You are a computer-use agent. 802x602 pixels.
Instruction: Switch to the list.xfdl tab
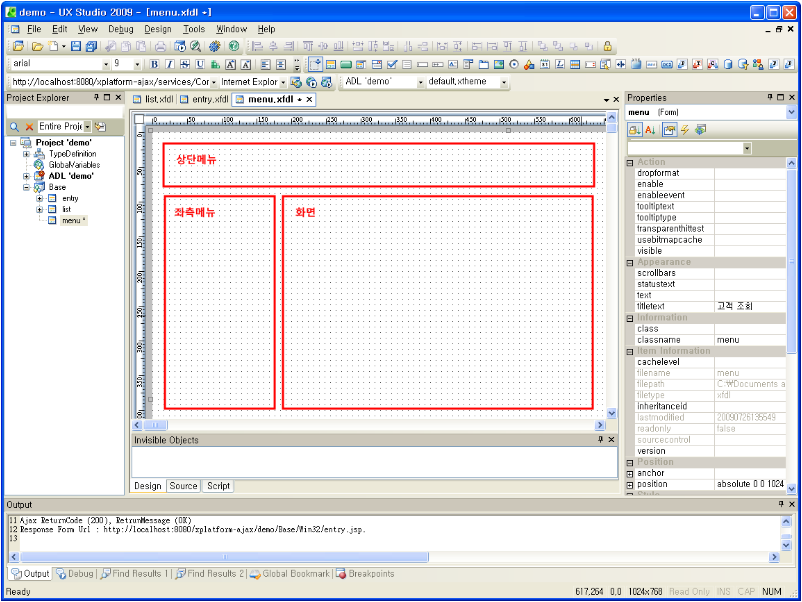pyautogui.click(x=153, y=99)
